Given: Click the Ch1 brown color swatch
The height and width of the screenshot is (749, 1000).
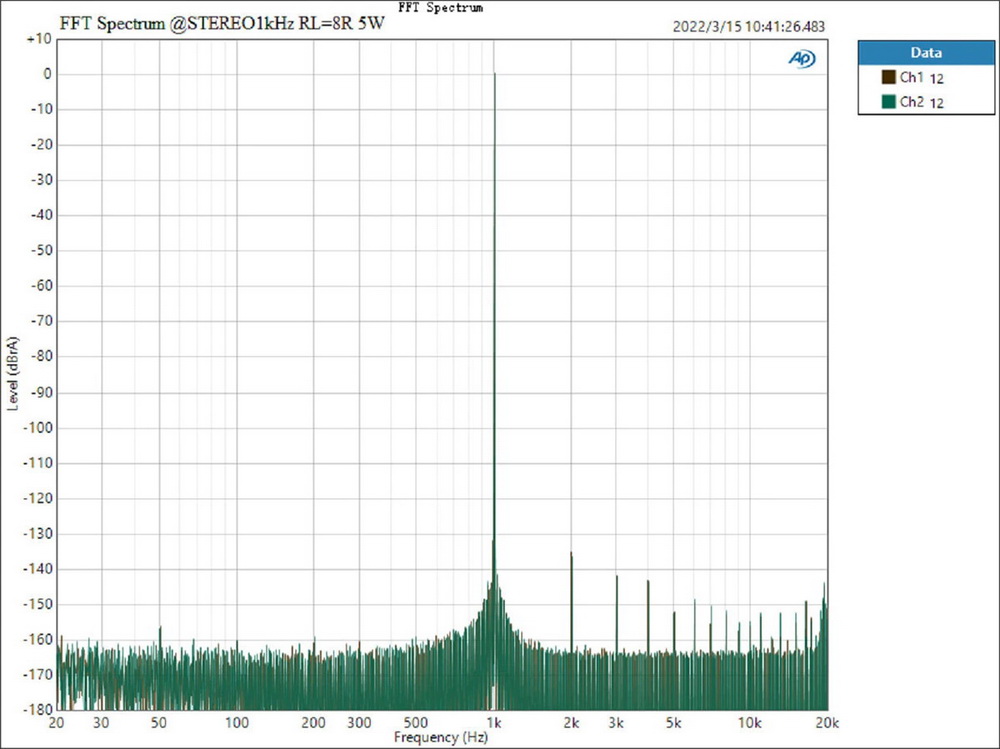Looking at the screenshot, I should click(x=887, y=77).
